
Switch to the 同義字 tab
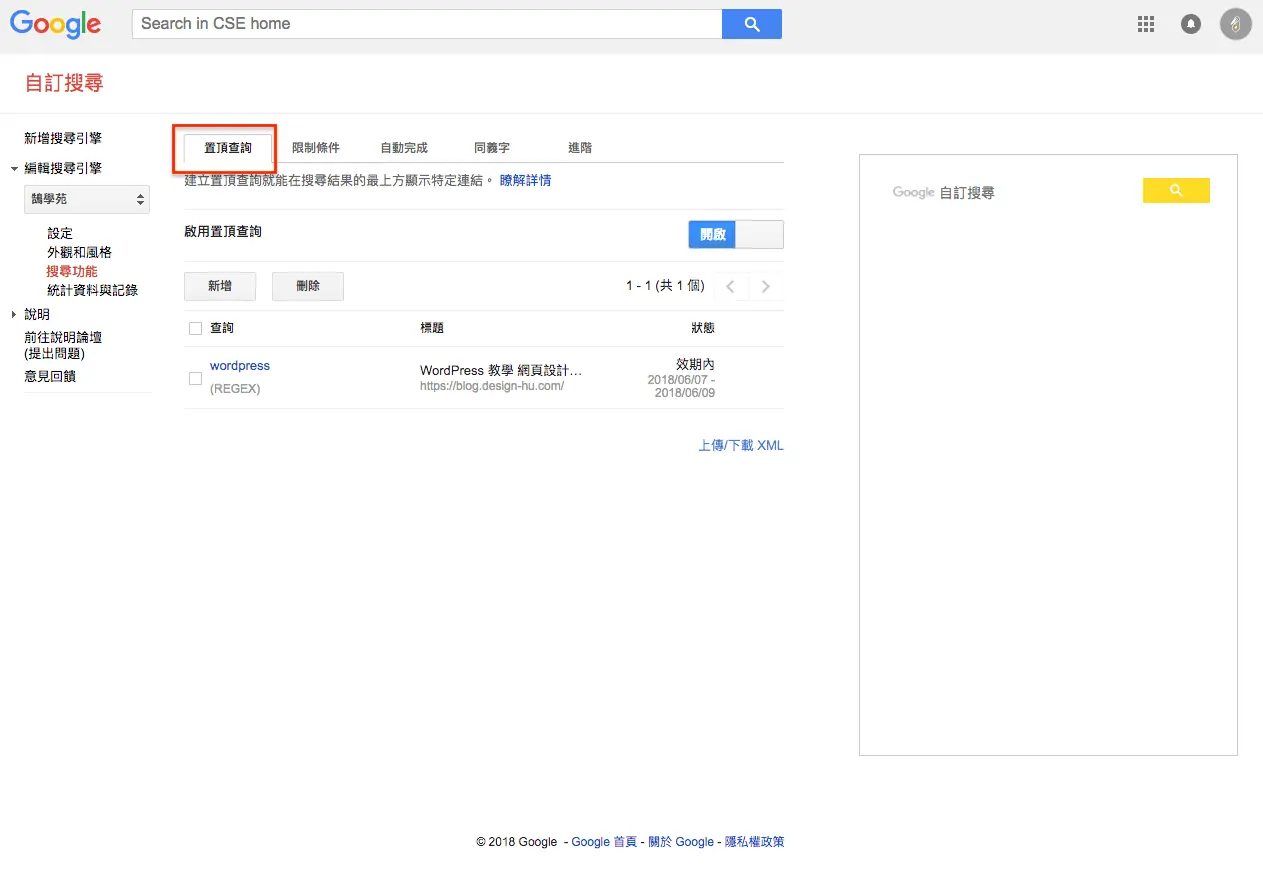point(492,148)
